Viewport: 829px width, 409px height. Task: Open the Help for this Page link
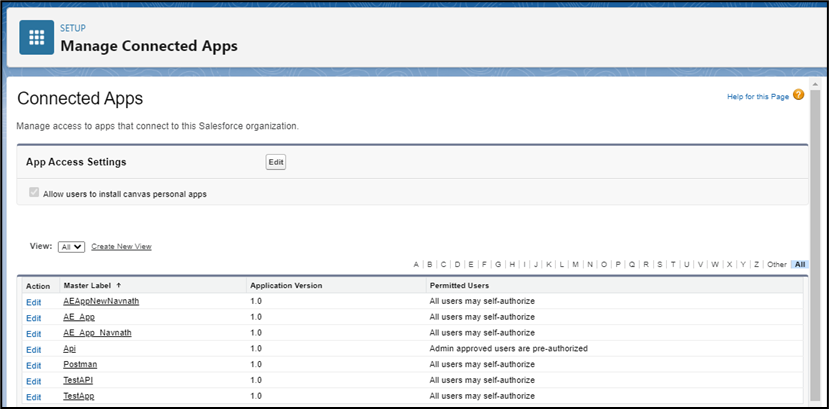click(757, 97)
